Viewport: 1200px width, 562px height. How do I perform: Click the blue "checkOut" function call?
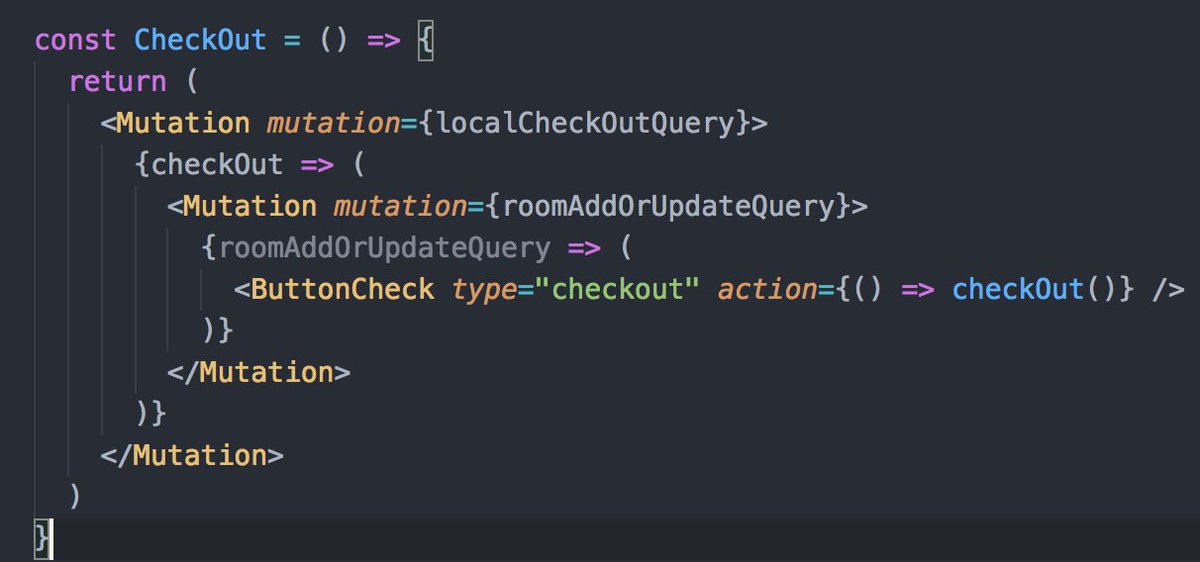[1018, 290]
